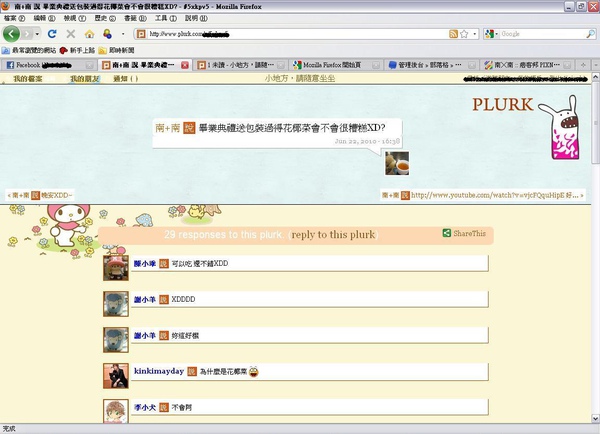Click the plurk author's tea cup avatar
Image resolution: width=600 pixels, height=434 pixels.
click(397, 163)
